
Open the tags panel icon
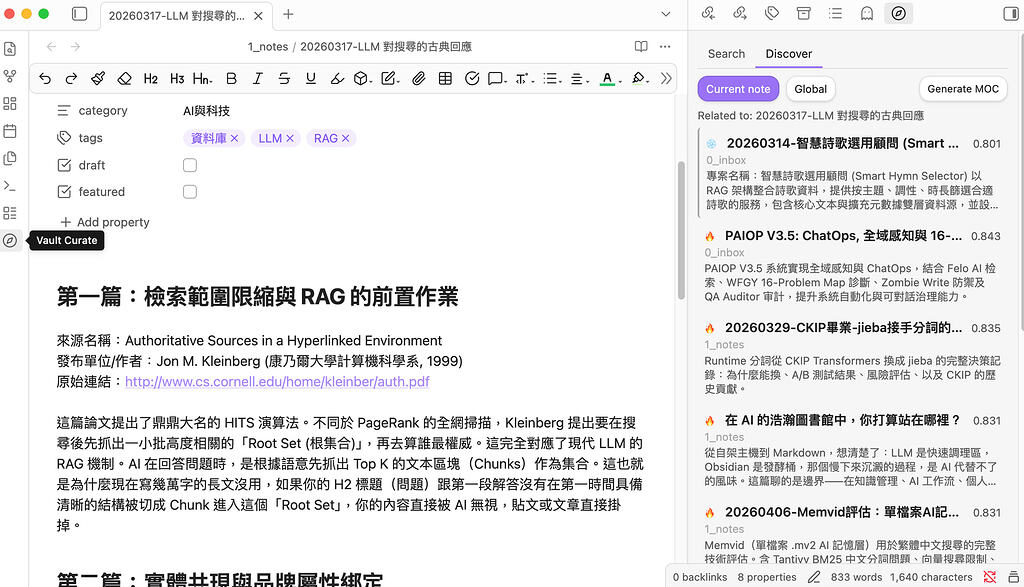pyautogui.click(x=772, y=13)
